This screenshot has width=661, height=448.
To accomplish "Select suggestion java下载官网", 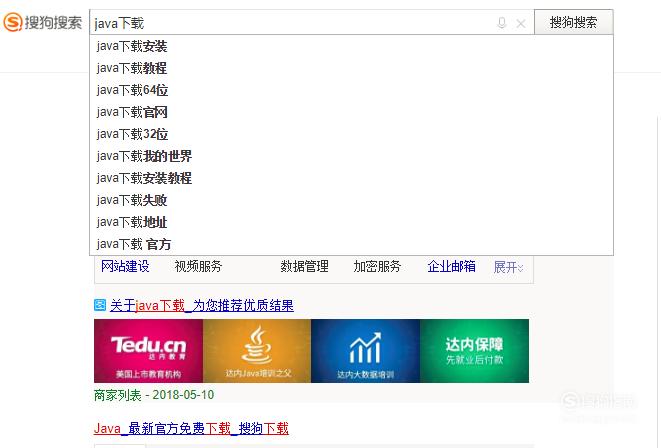I will coord(351,112).
